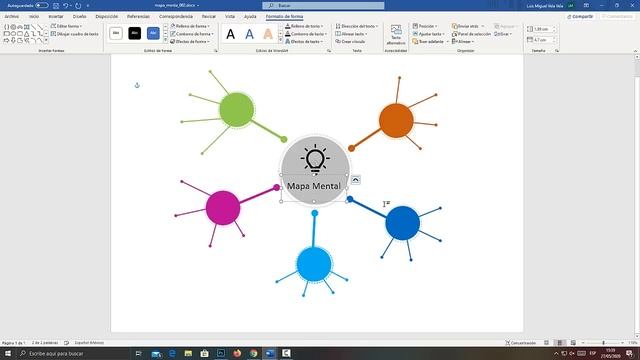Open Firefox from the taskbar
This screenshot has height=360, width=640.
tap(237, 353)
